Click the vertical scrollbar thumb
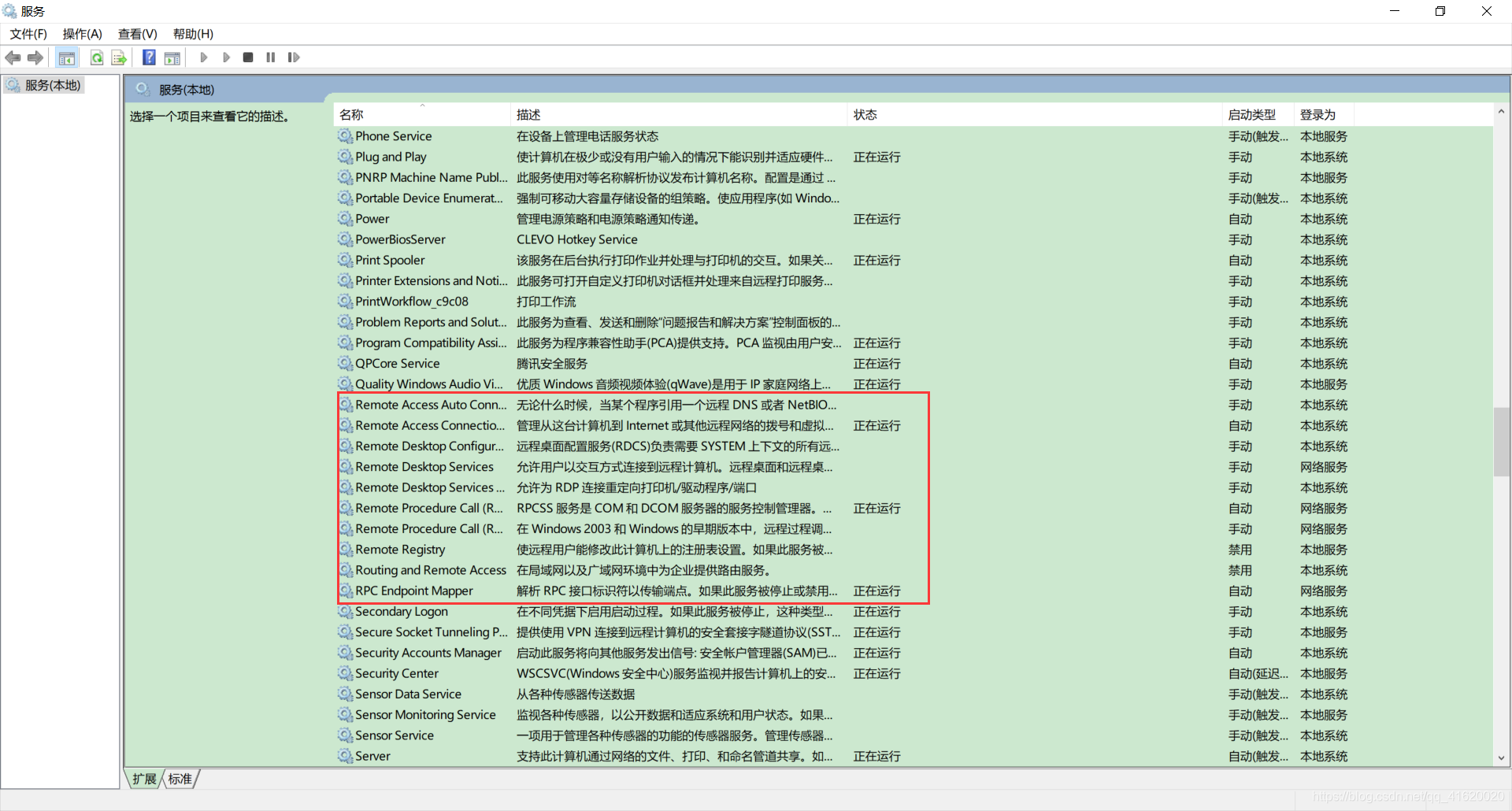This screenshot has width=1512, height=811. 1501,442
